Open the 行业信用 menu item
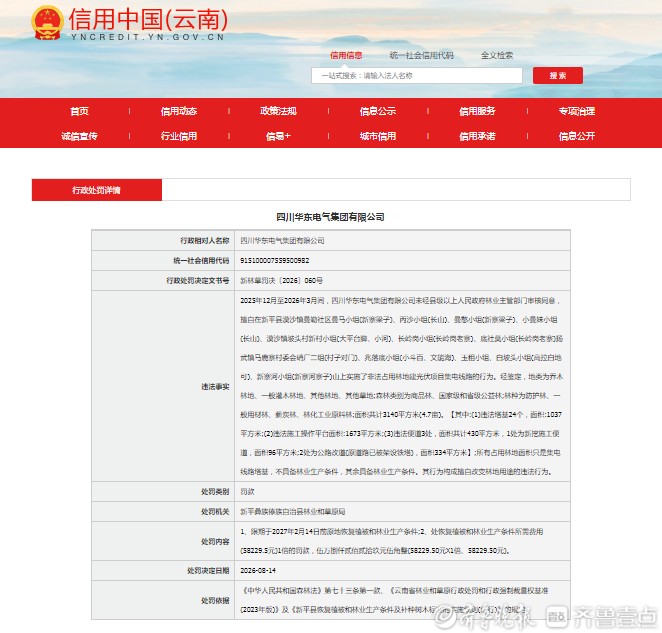Image resolution: width=662 pixels, height=633 pixels. tap(179, 136)
